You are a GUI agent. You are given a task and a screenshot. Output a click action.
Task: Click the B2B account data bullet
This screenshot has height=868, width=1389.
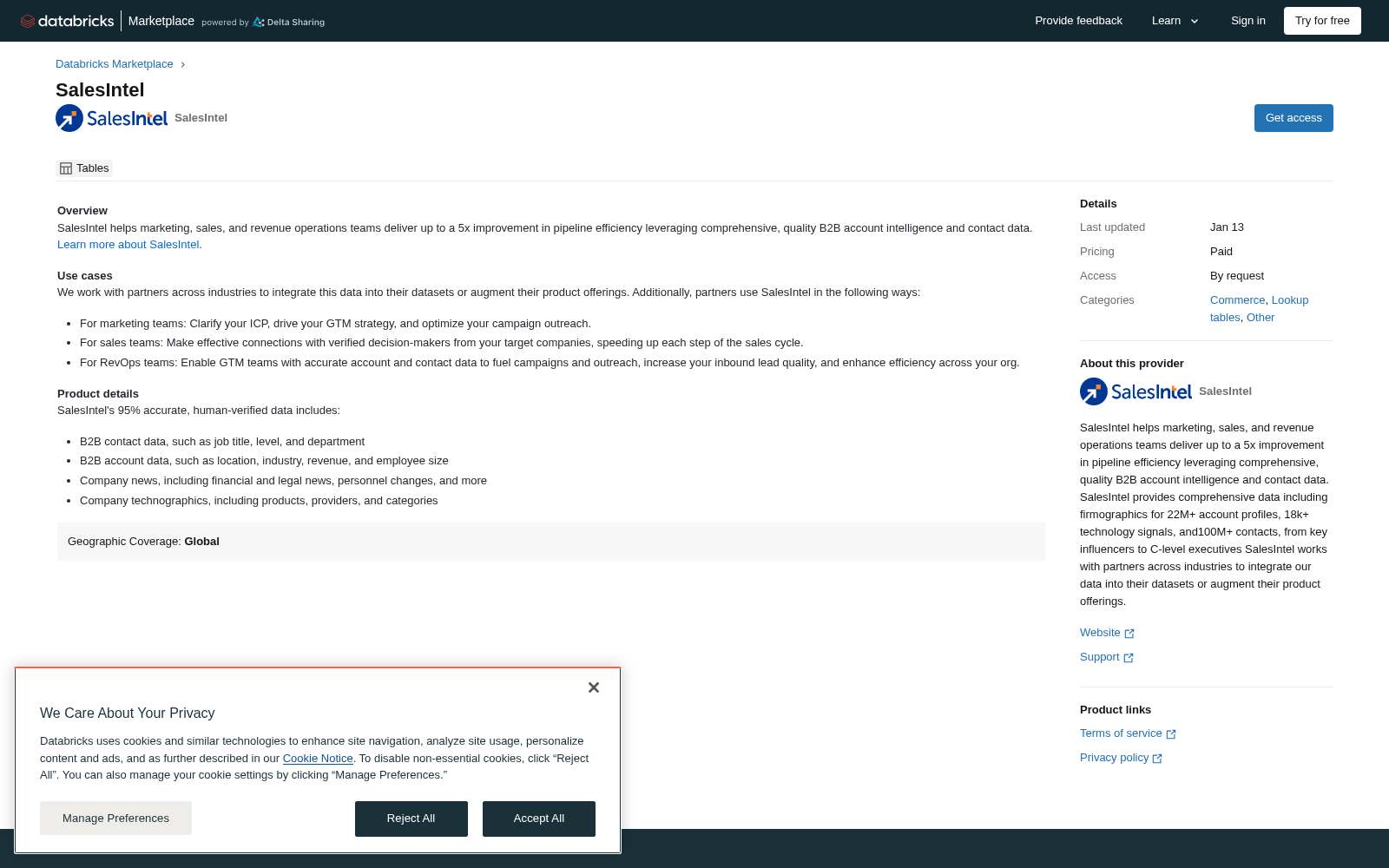tap(264, 461)
